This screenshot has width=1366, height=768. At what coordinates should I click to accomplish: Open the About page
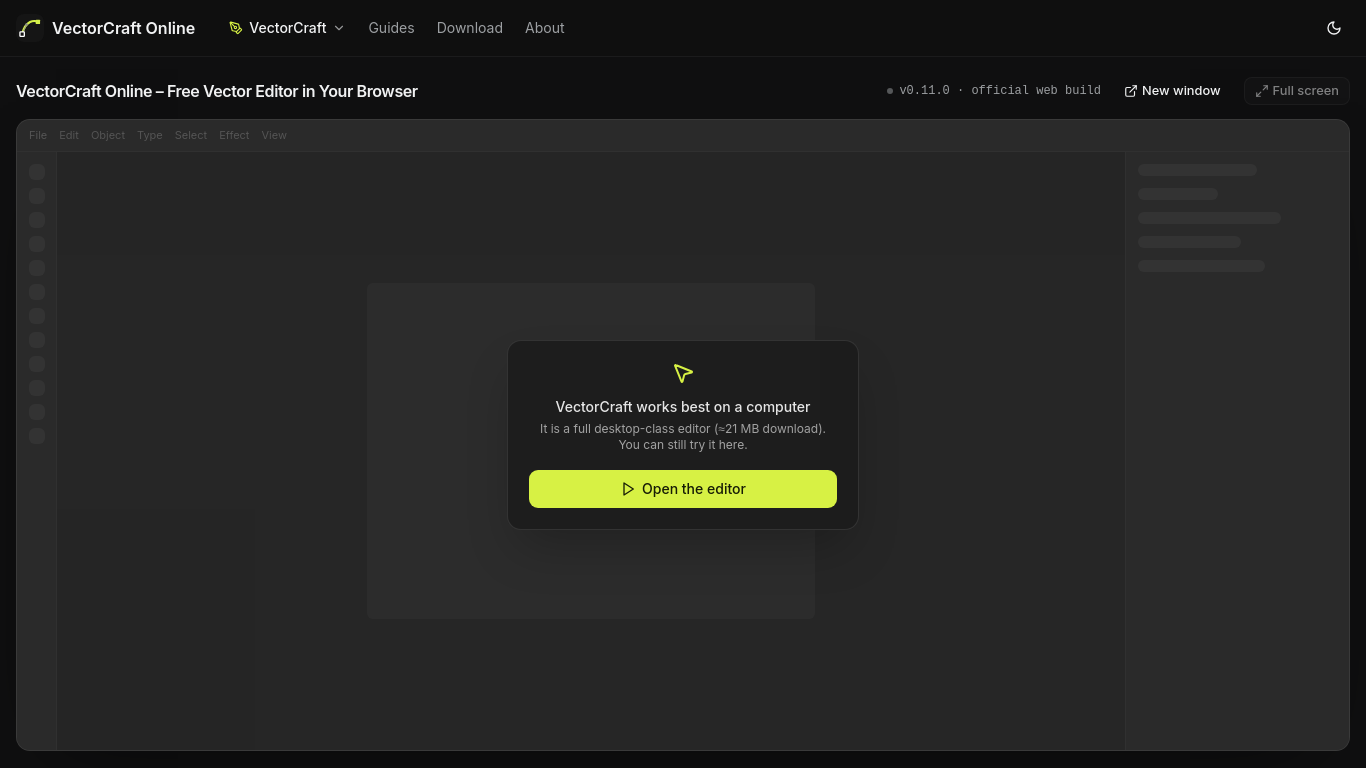[545, 28]
